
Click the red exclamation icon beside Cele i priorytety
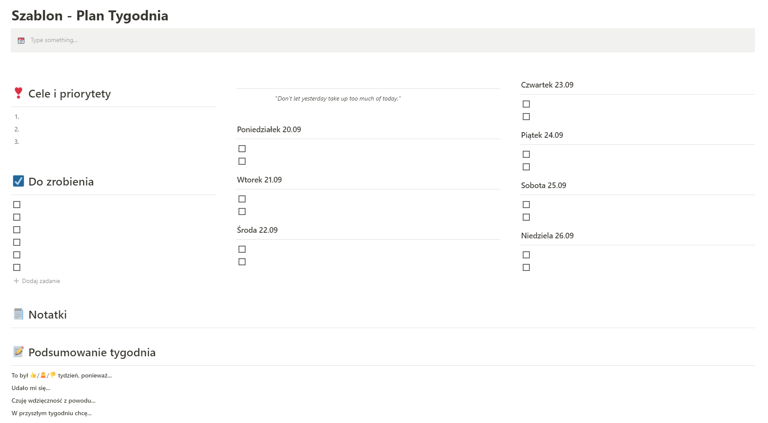(x=18, y=93)
